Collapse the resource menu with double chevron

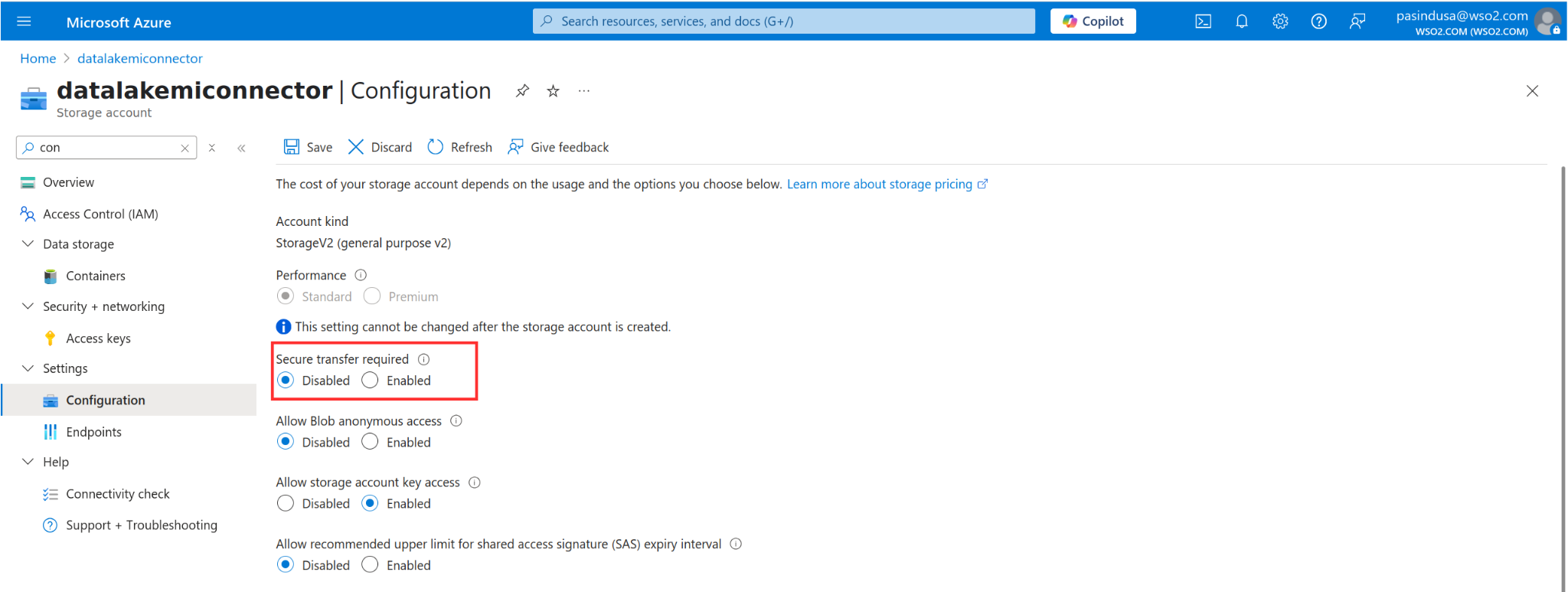(241, 148)
